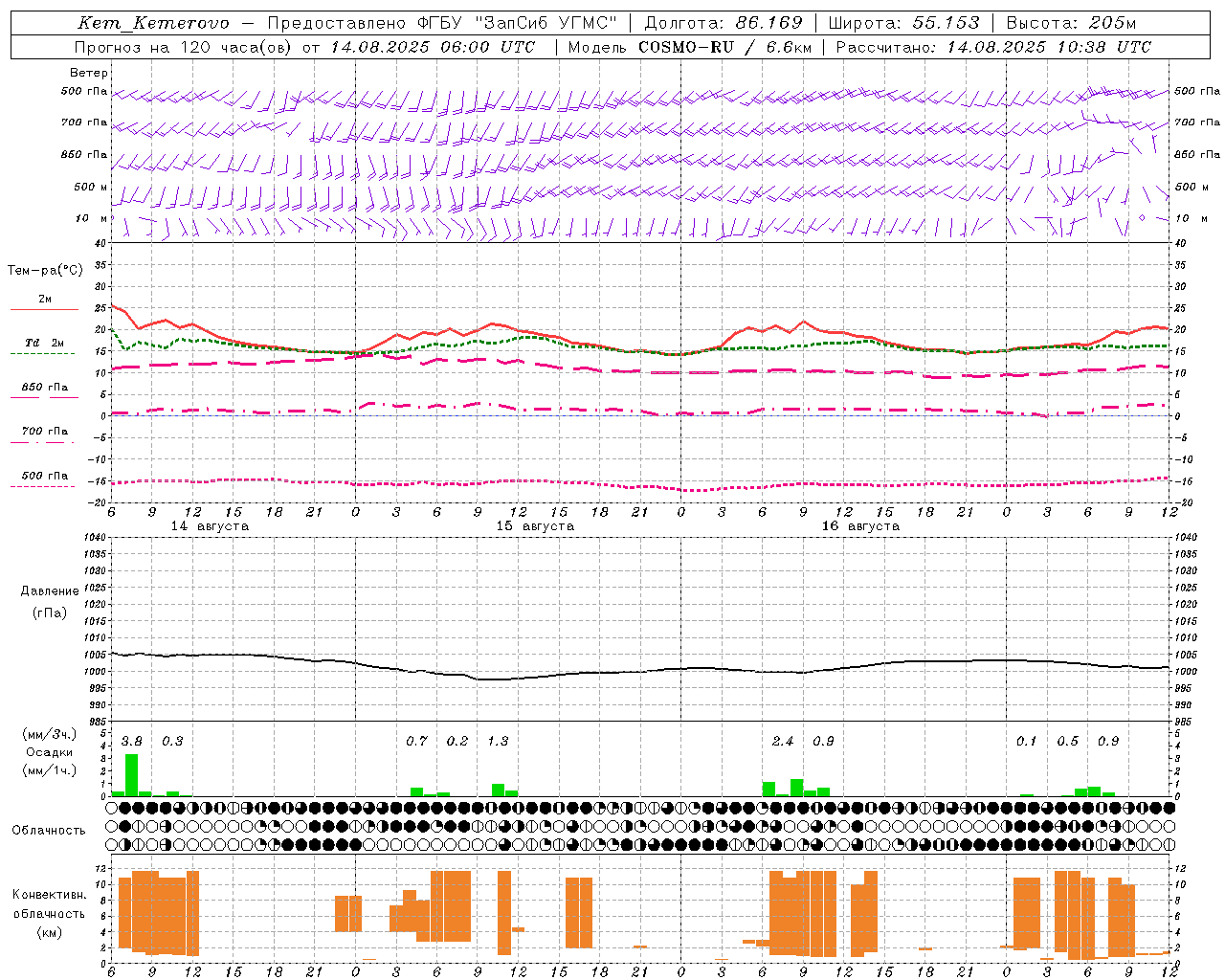
Task: Click the tallest green precipitation bar on 14 August
Action: click(x=132, y=775)
